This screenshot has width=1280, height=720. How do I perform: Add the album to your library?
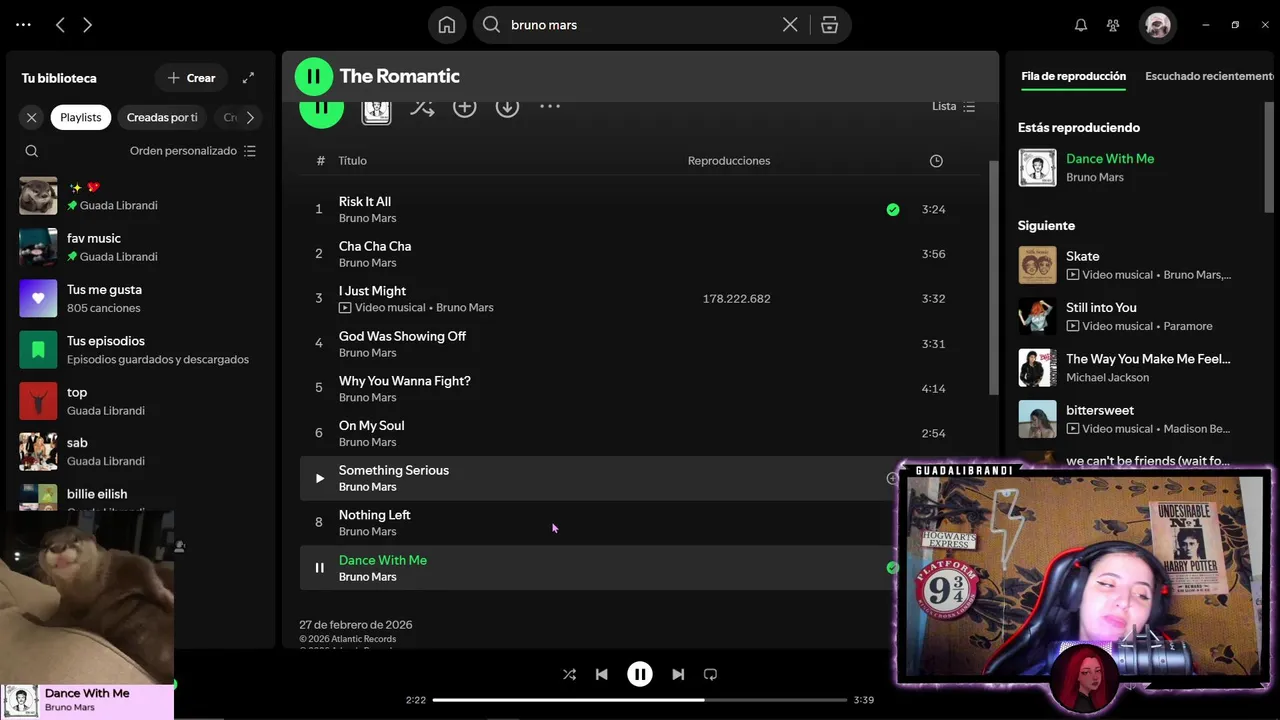pyautogui.click(x=464, y=107)
